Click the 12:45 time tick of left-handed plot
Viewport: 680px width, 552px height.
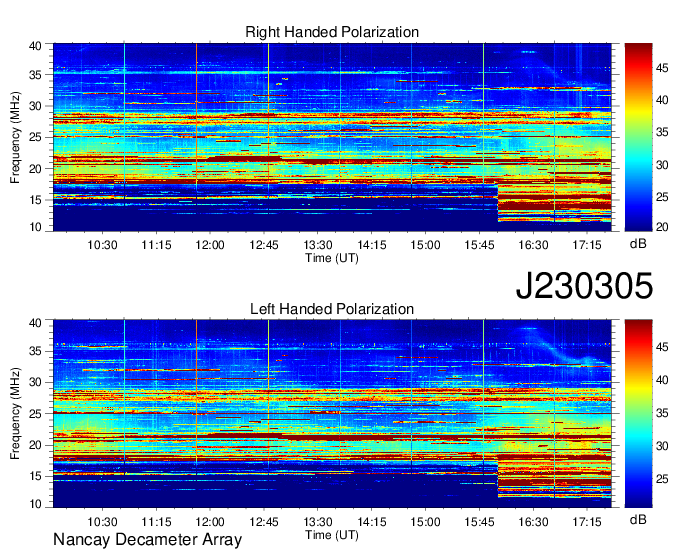pyautogui.click(x=264, y=522)
